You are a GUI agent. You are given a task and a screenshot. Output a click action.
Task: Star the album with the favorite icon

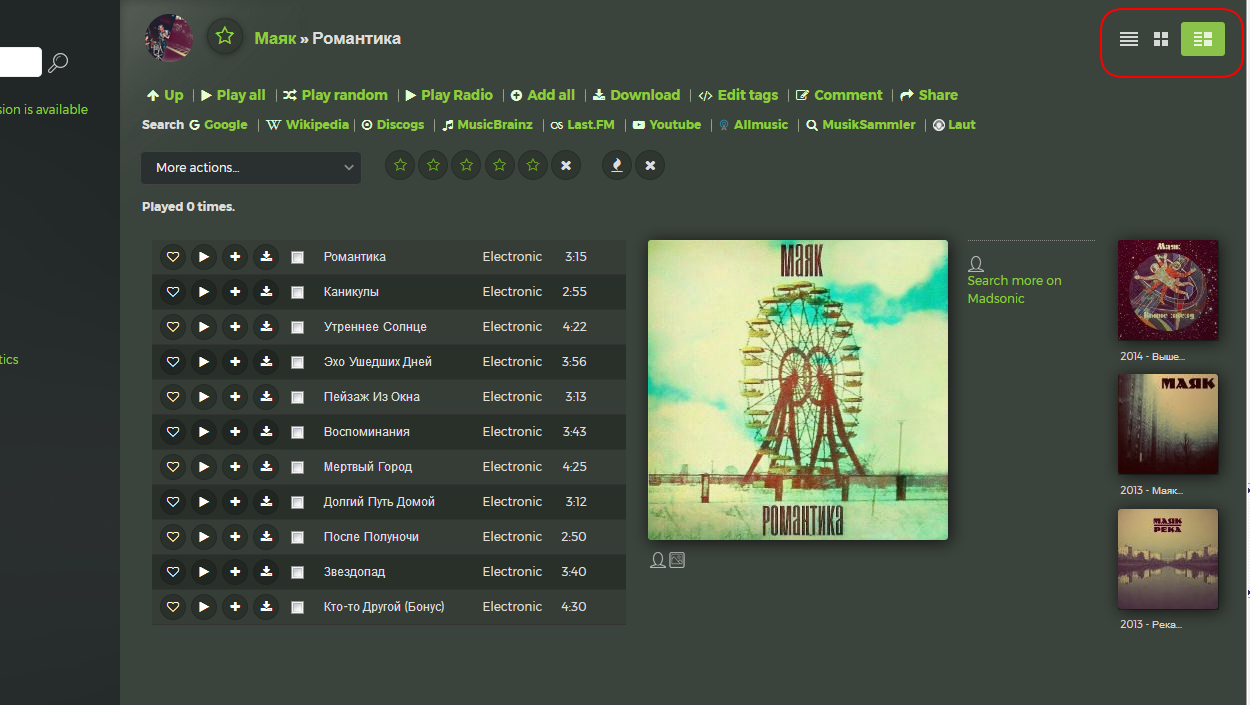[225, 37]
